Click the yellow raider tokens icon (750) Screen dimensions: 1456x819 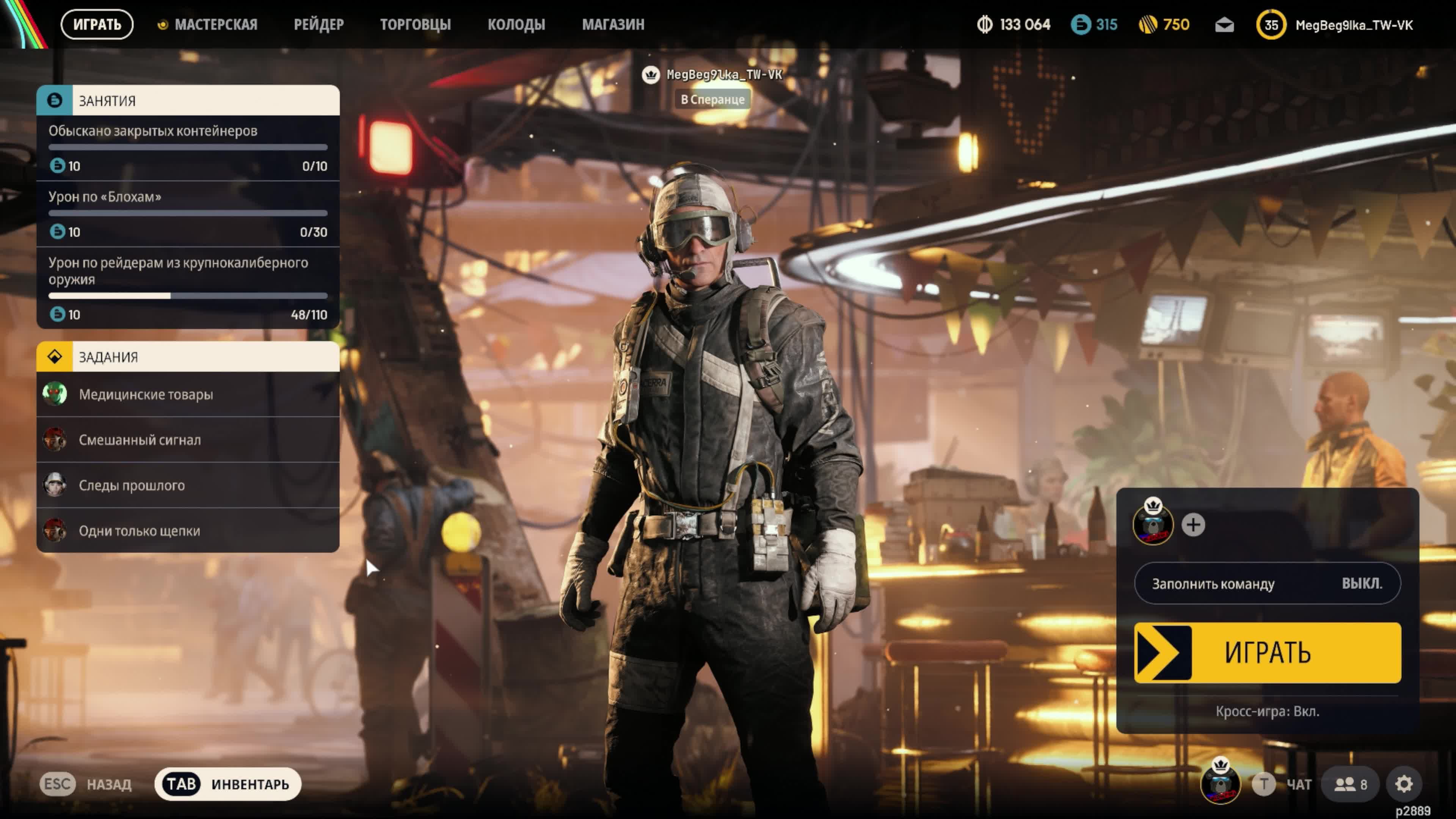pyautogui.click(x=1148, y=25)
